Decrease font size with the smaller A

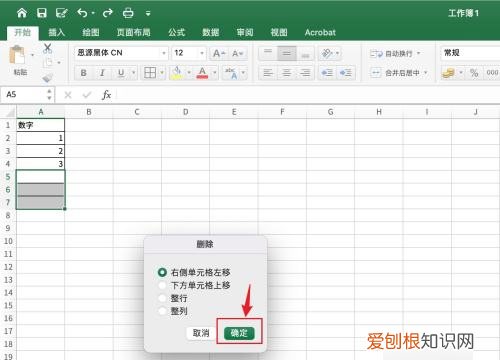tap(237, 53)
